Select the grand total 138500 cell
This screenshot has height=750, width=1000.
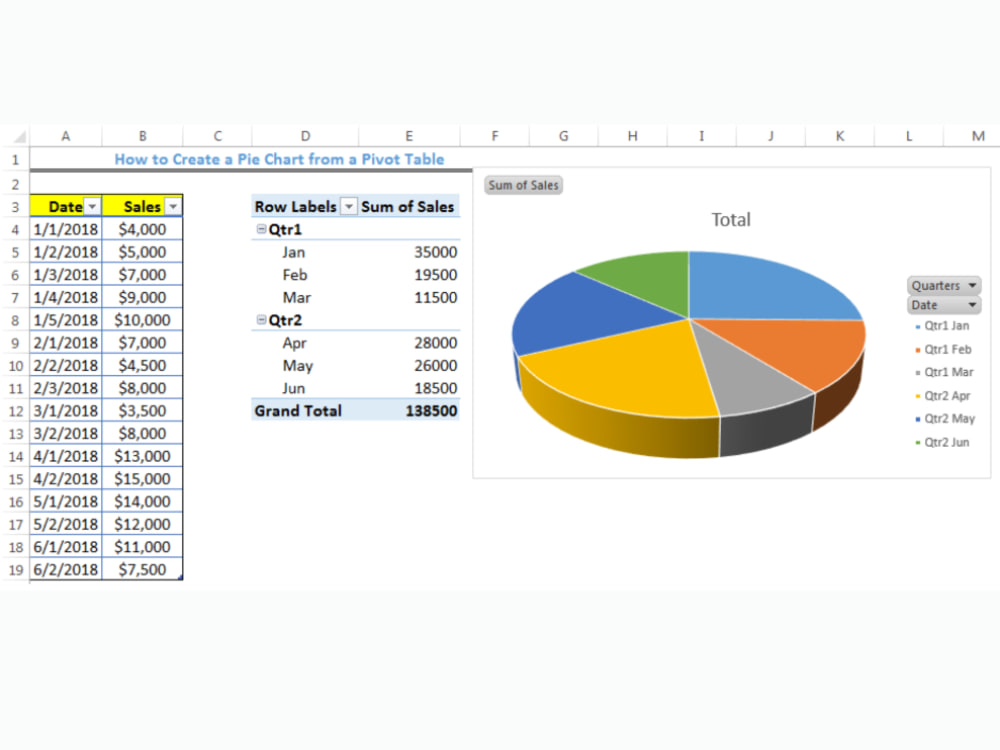tap(409, 411)
